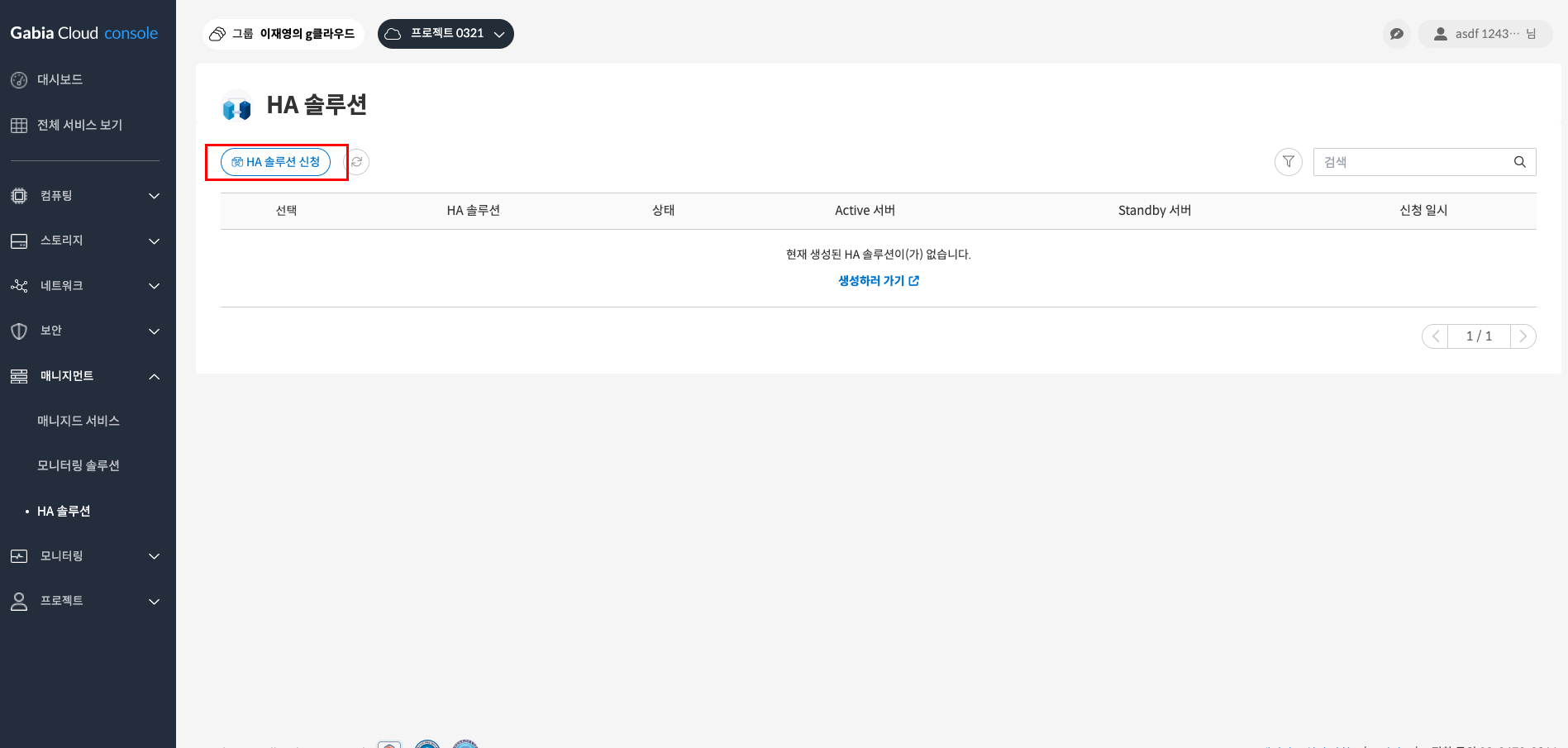Go to 대시보드 in the sidebar
This screenshot has height=748, width=1568.
click(60, 79)
